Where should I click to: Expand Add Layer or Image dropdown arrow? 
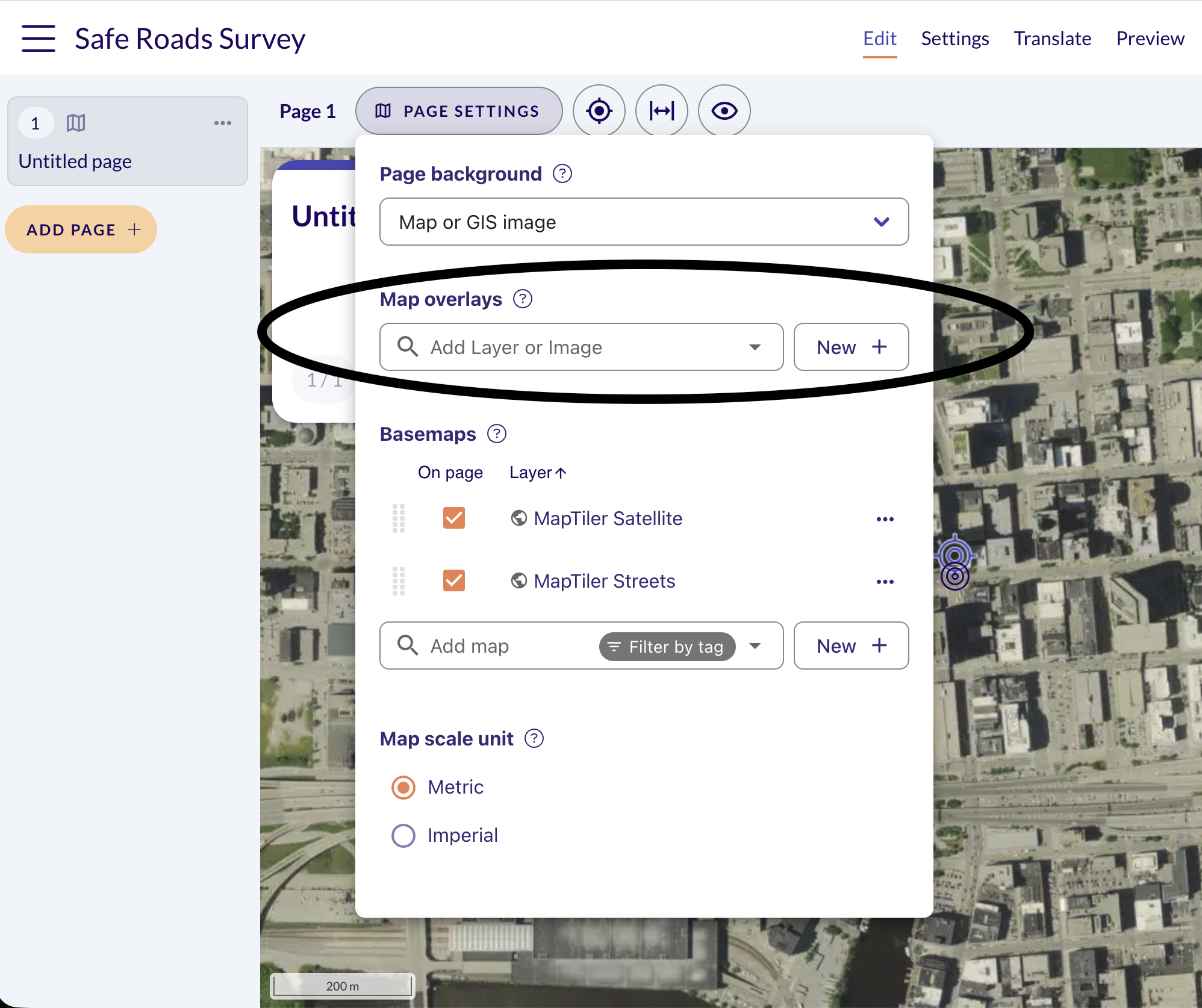[755, 347]
